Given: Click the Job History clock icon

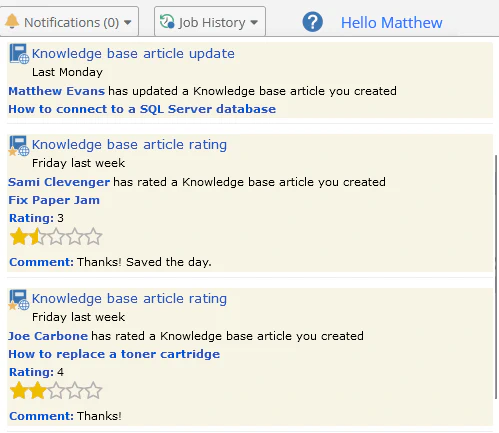Looking at the screenshot, I should [x=167, y=22].
